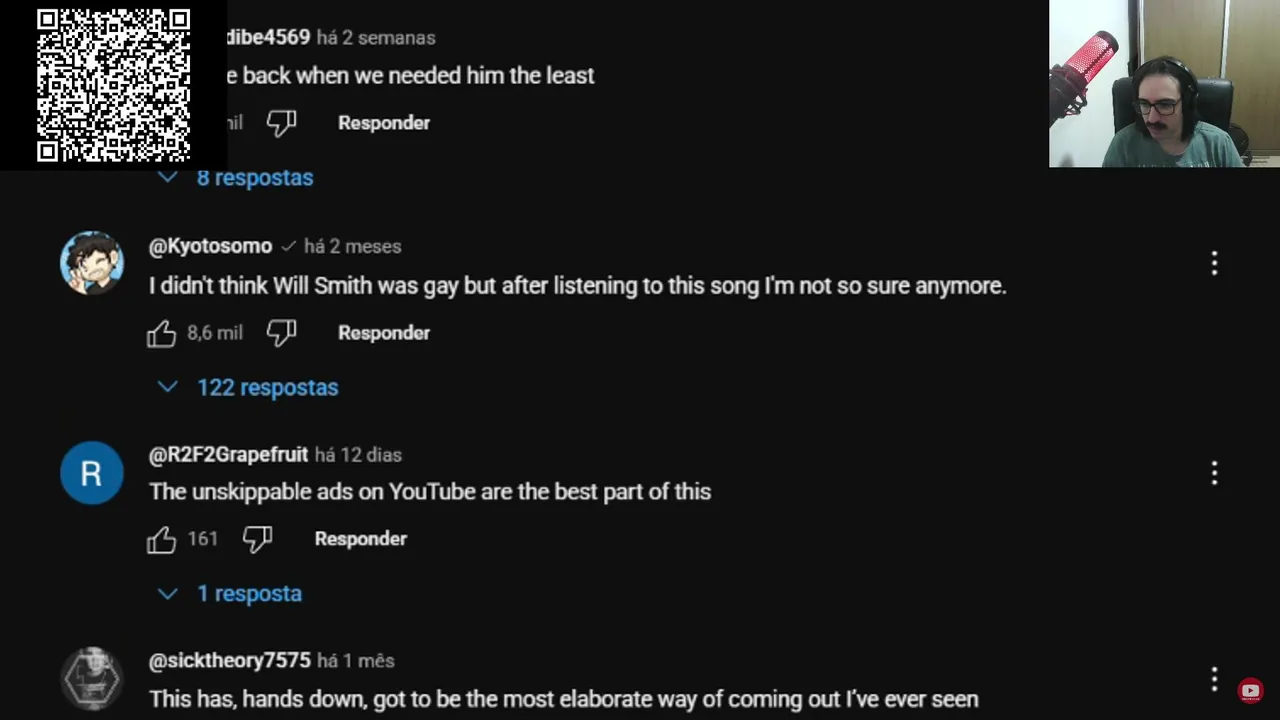Reply to the dibe4569 comment with Responder

pyautogui.click(x=384, y=123)
